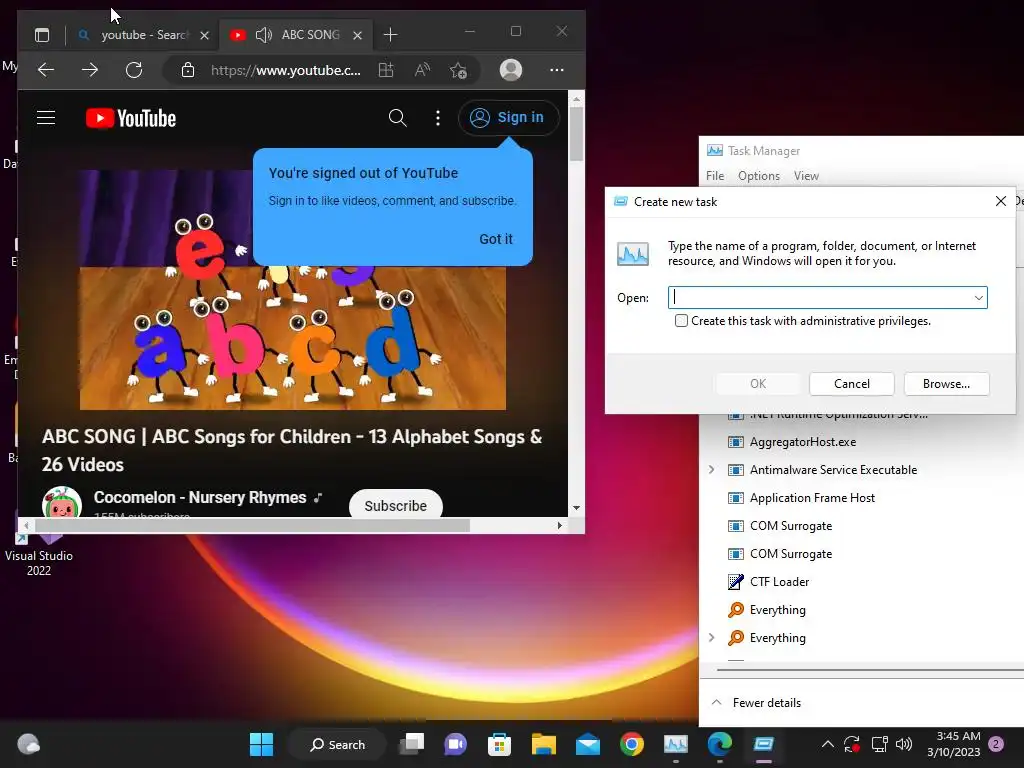Select AggregatorHost.exe process
The image size is (1024, 768).
point(803,442)
